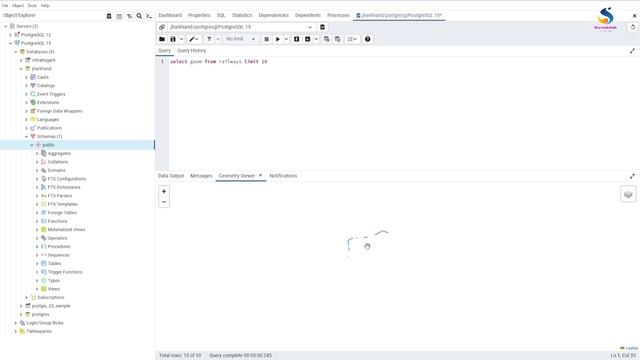Open the No limit rows dropdown

tap(241, 39)
